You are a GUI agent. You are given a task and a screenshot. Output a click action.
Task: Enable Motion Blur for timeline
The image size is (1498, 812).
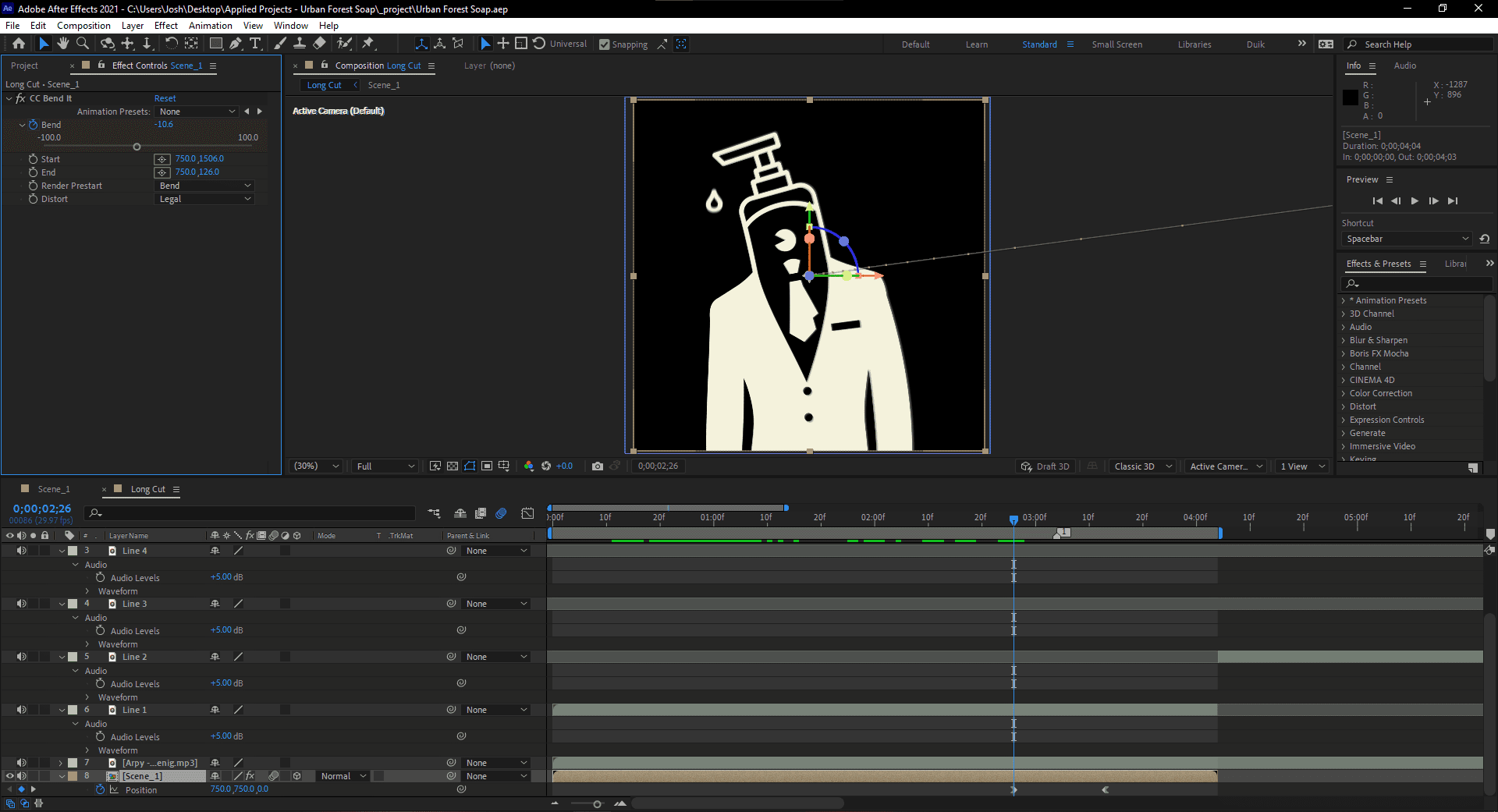(501, 513)
